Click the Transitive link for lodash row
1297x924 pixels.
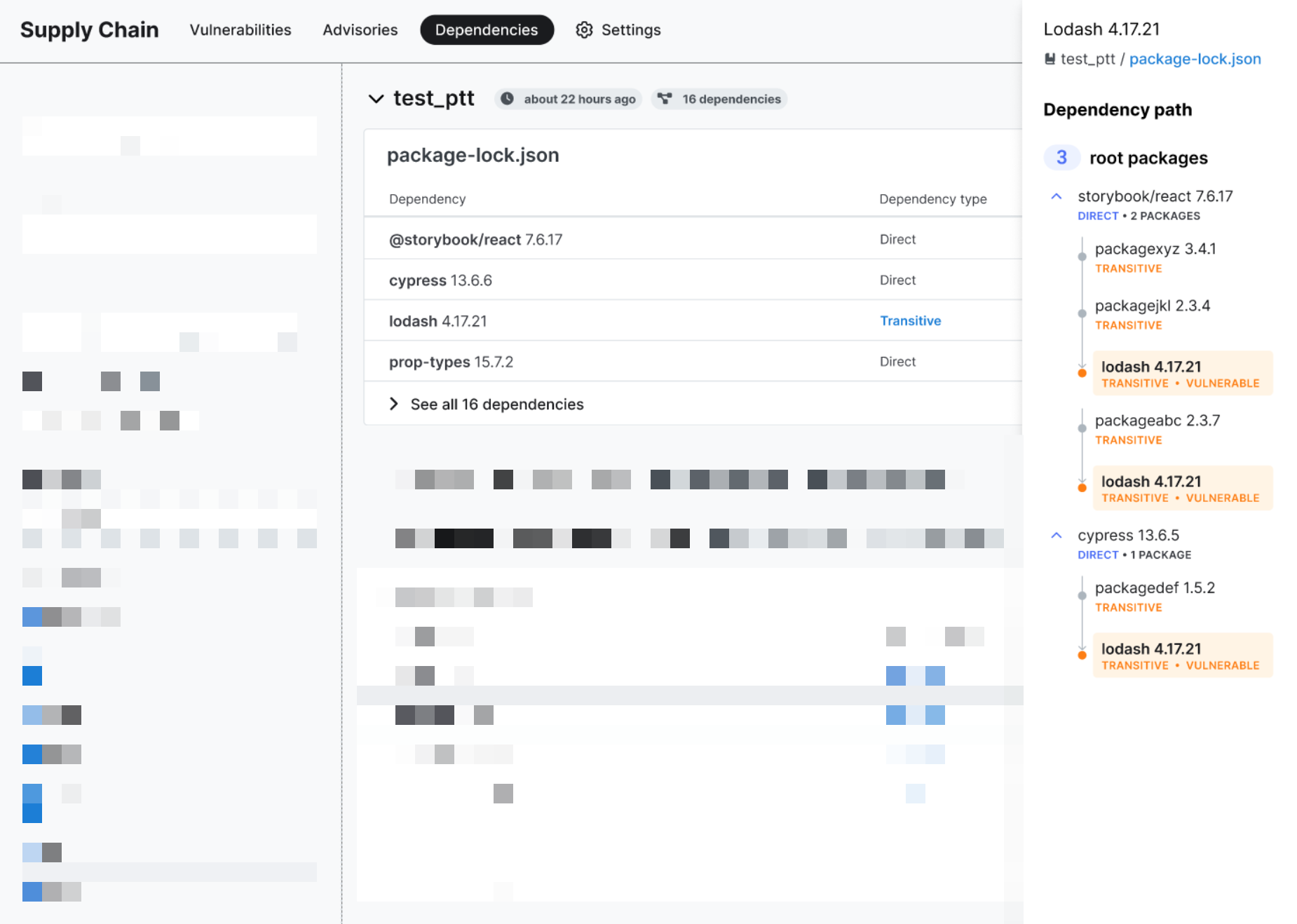[910, 320]
